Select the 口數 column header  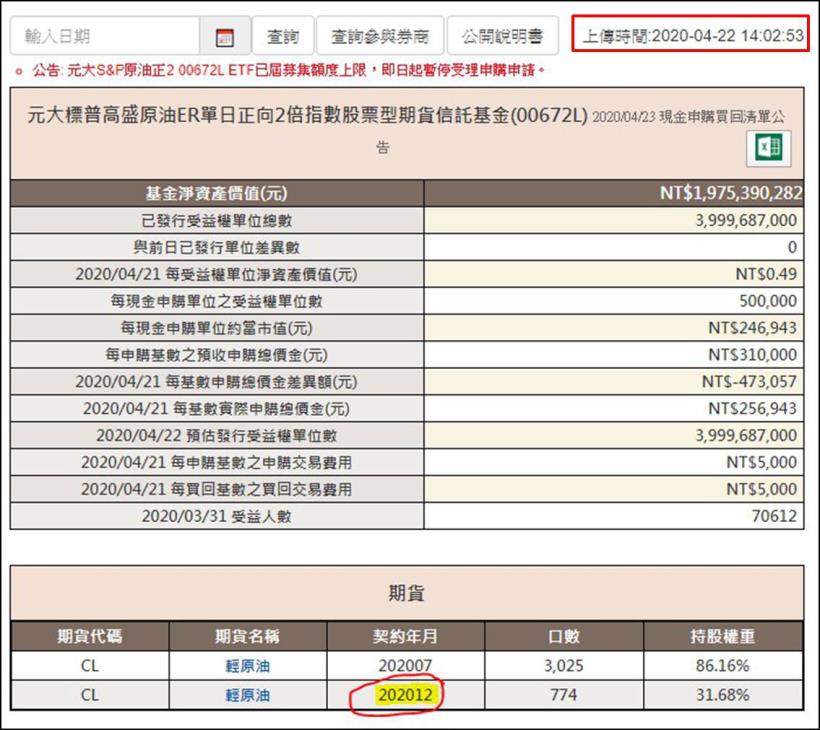pos(564,636)
